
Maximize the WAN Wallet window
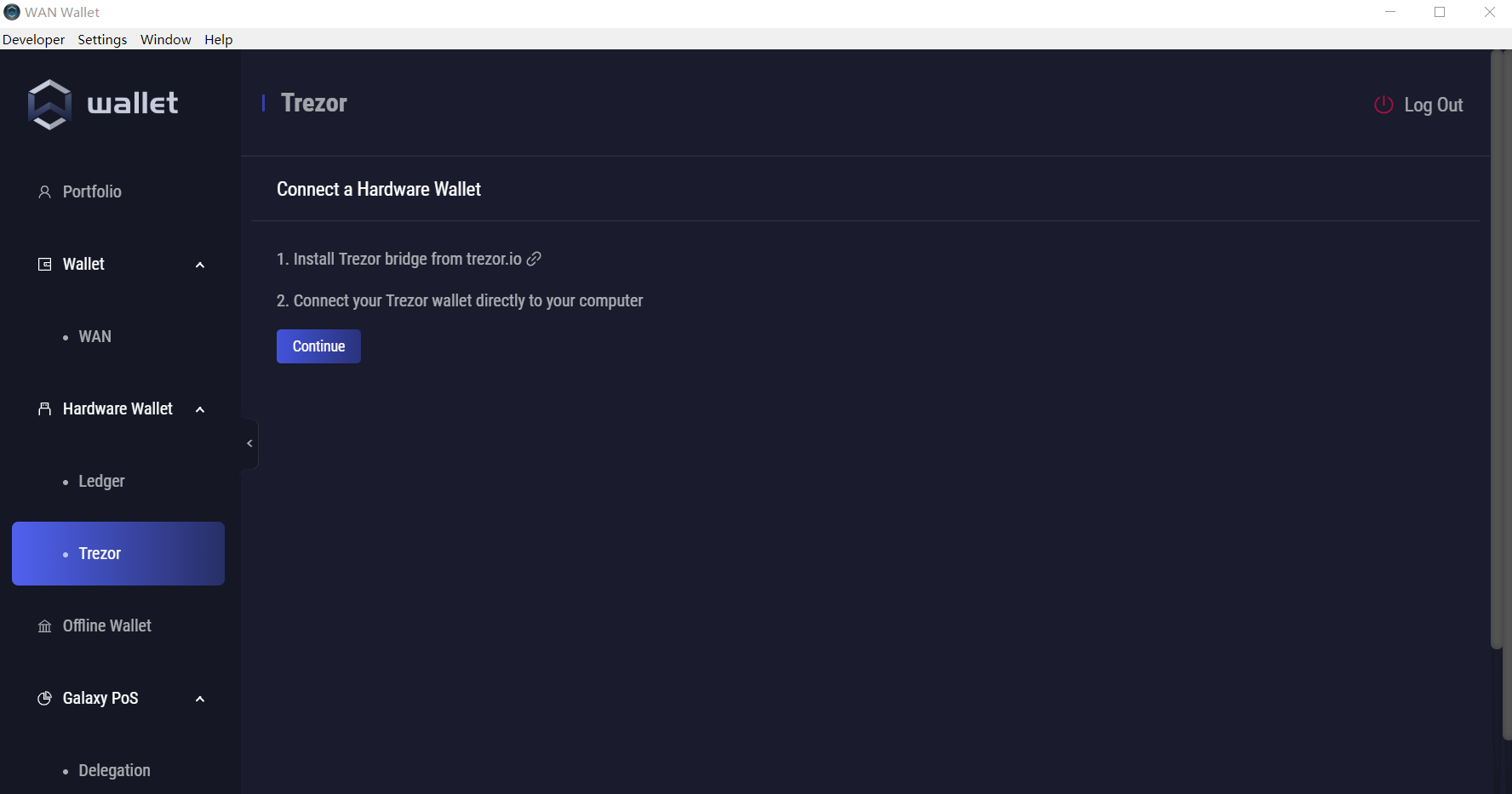point(1440,12)
